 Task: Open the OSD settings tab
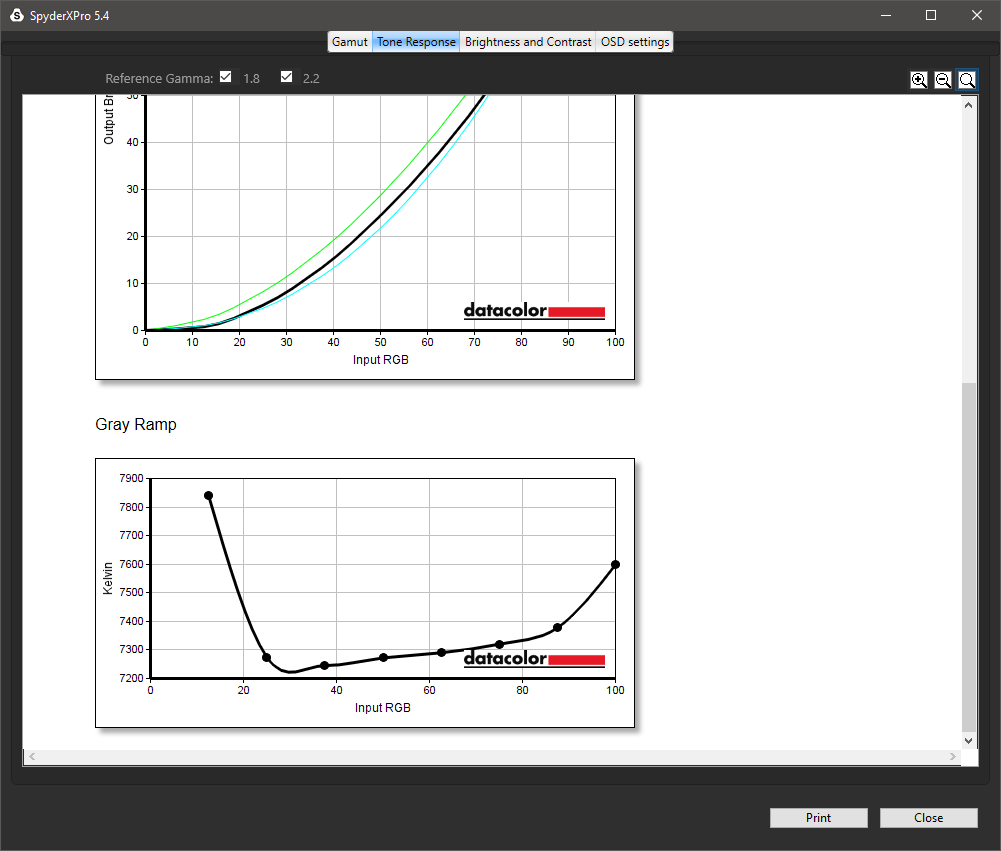coord(635,42)
